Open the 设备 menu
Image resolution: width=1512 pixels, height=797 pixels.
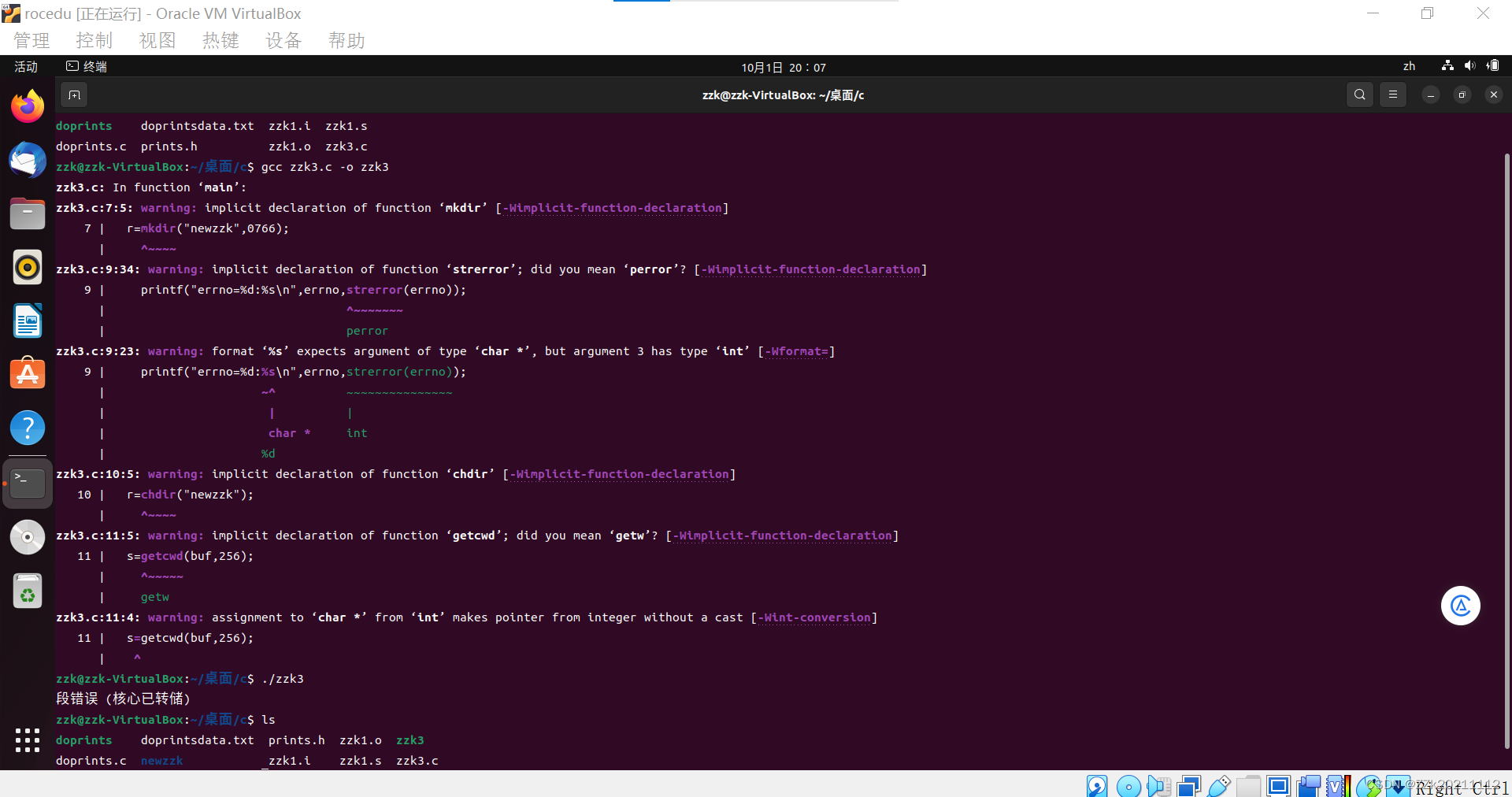283,40
